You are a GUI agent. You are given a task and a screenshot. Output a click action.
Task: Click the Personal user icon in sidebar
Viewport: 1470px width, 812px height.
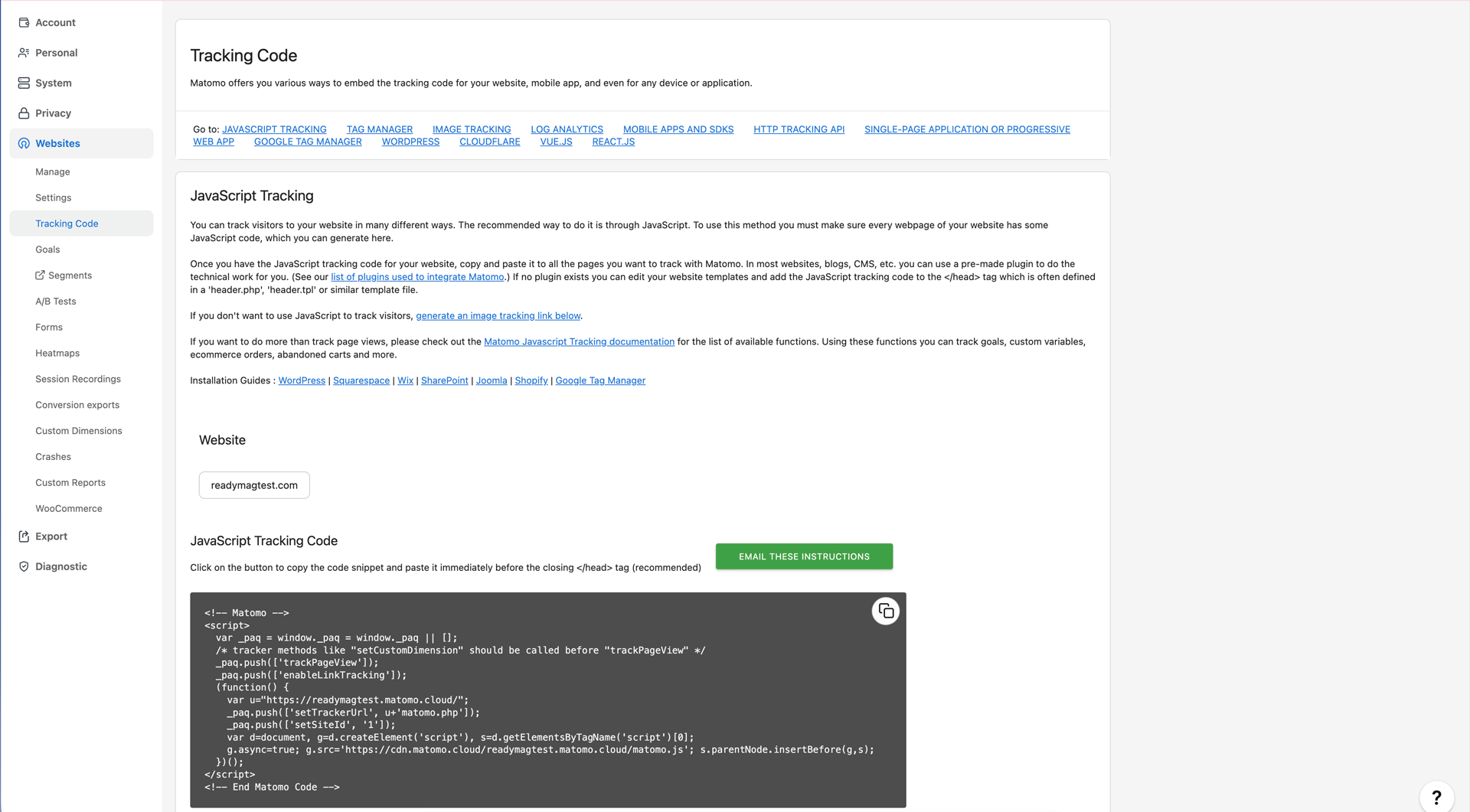[24, 53]
